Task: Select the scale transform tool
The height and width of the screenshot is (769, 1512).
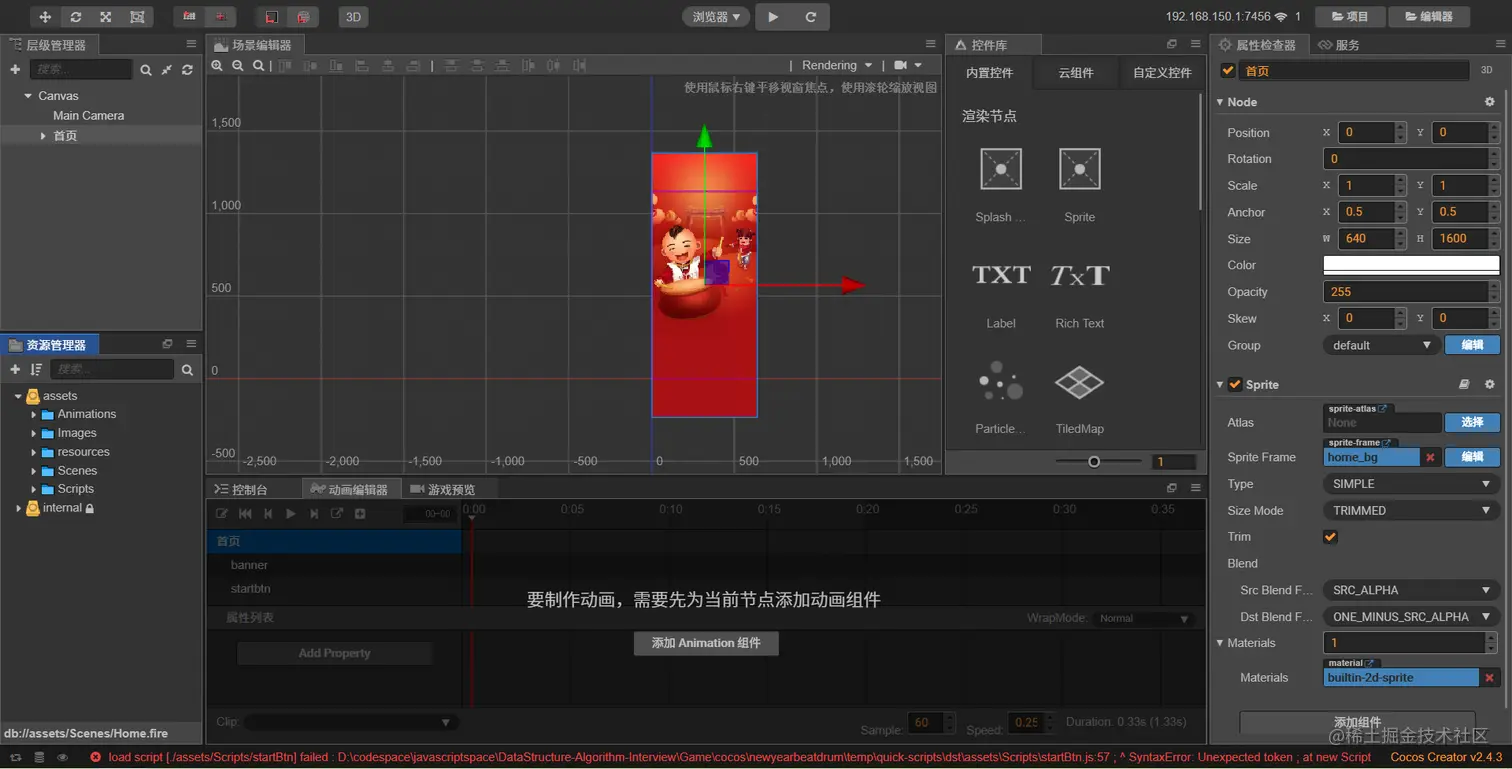Action: pos(106,17)
